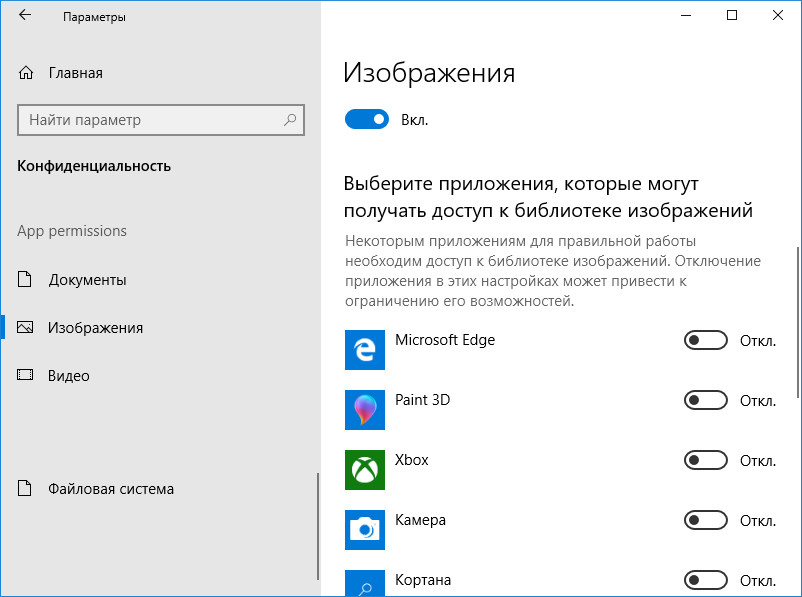This screenshot has height=597, width=802.
Task: Click the large Изображения page heading
Action: tap(429, 73)
